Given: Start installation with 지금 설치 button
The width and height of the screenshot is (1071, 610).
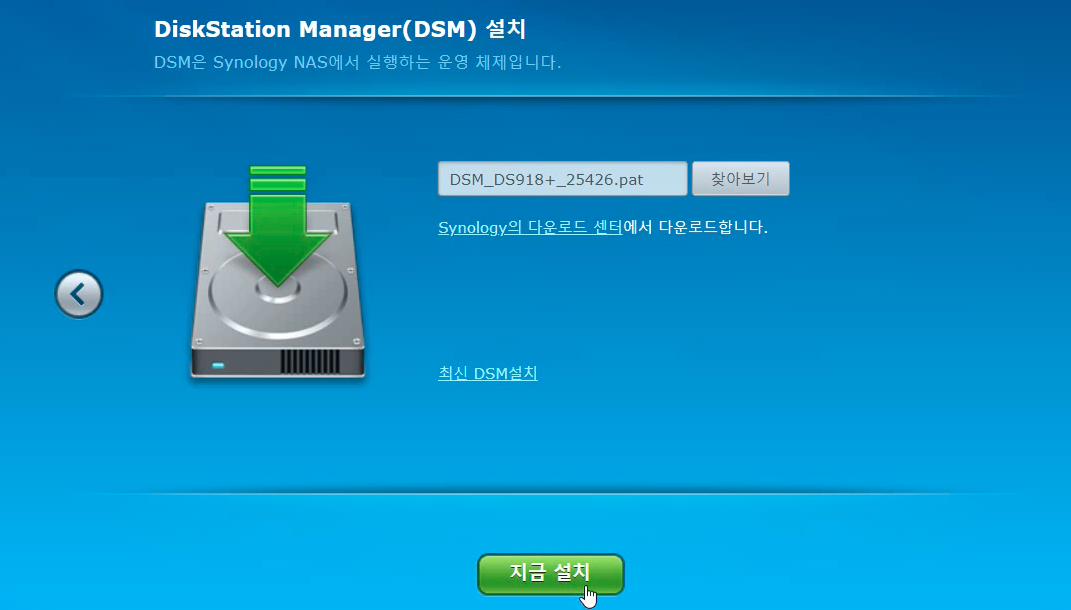Looking at the screenshot, I should (551, 574).
